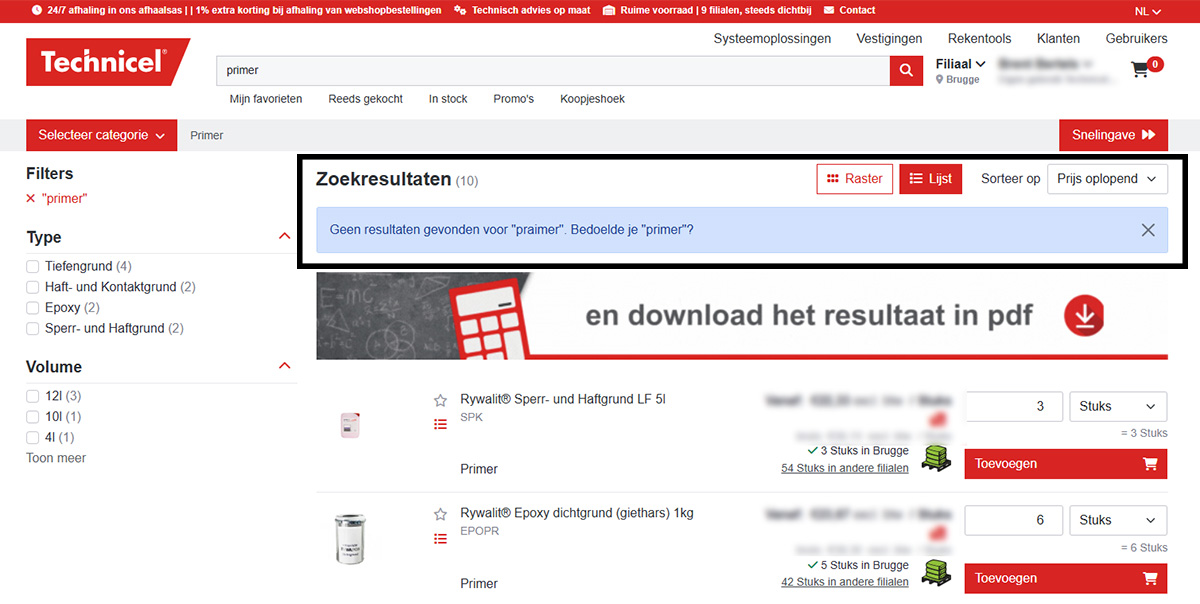The height and width of the screenshot is (604, 1200).
Task: Click the search magnifier button
Action: (906, 71)
